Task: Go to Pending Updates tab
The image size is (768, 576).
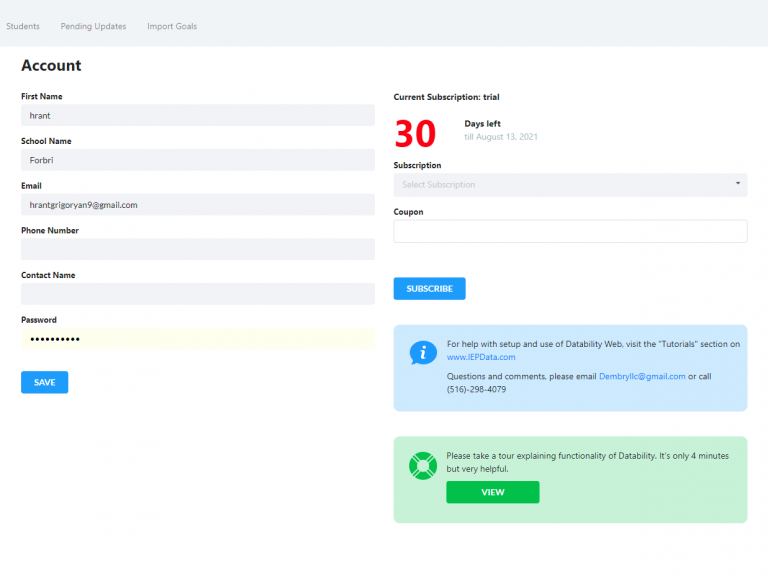Action: click(x=93, y=26)
